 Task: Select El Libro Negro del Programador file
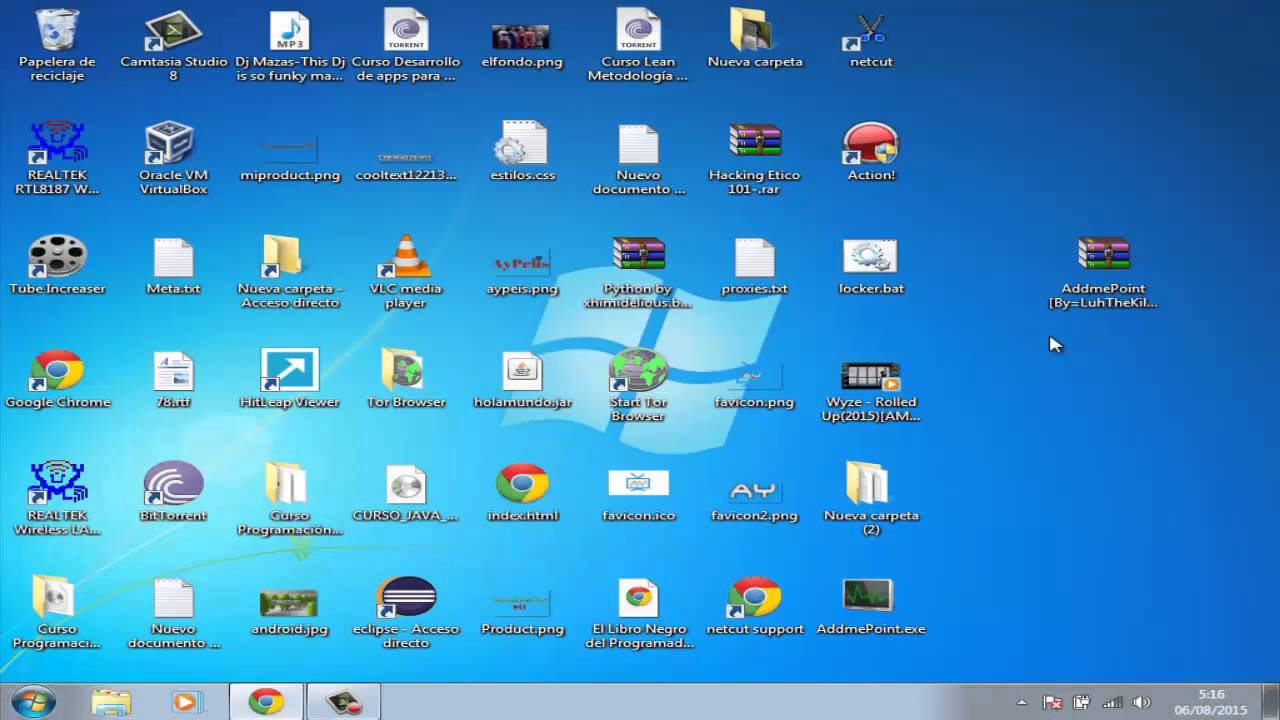pyautogui.click(x=638, y=598)
